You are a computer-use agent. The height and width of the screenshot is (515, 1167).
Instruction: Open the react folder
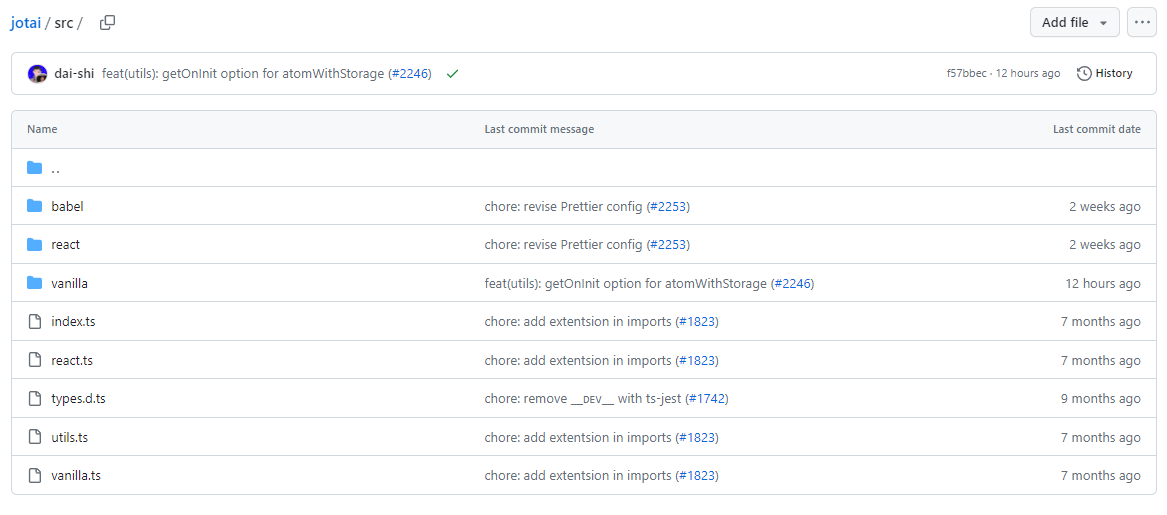[x=65, y=244]
